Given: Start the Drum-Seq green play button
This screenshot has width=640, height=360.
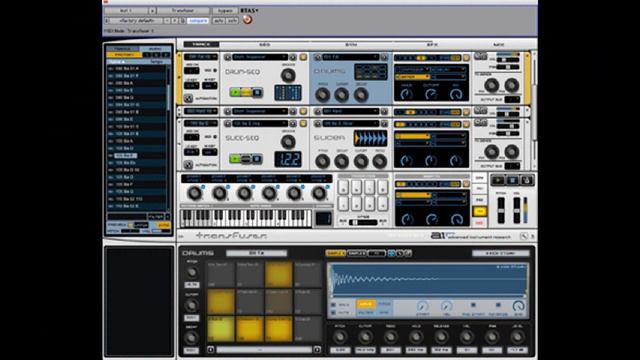Looking at the screenshot, I should pos(235,93).
